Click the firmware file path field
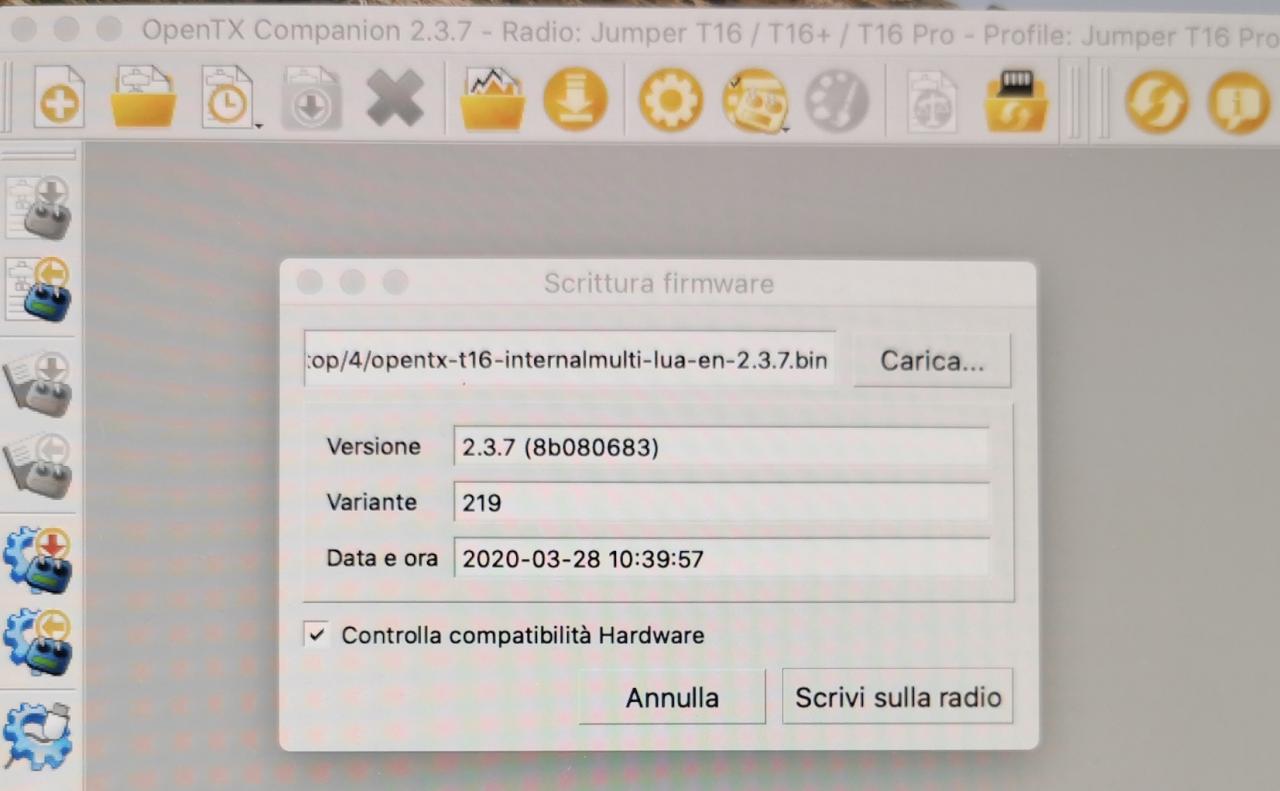This screenshot has width=1280, height=791. point(569,360)
